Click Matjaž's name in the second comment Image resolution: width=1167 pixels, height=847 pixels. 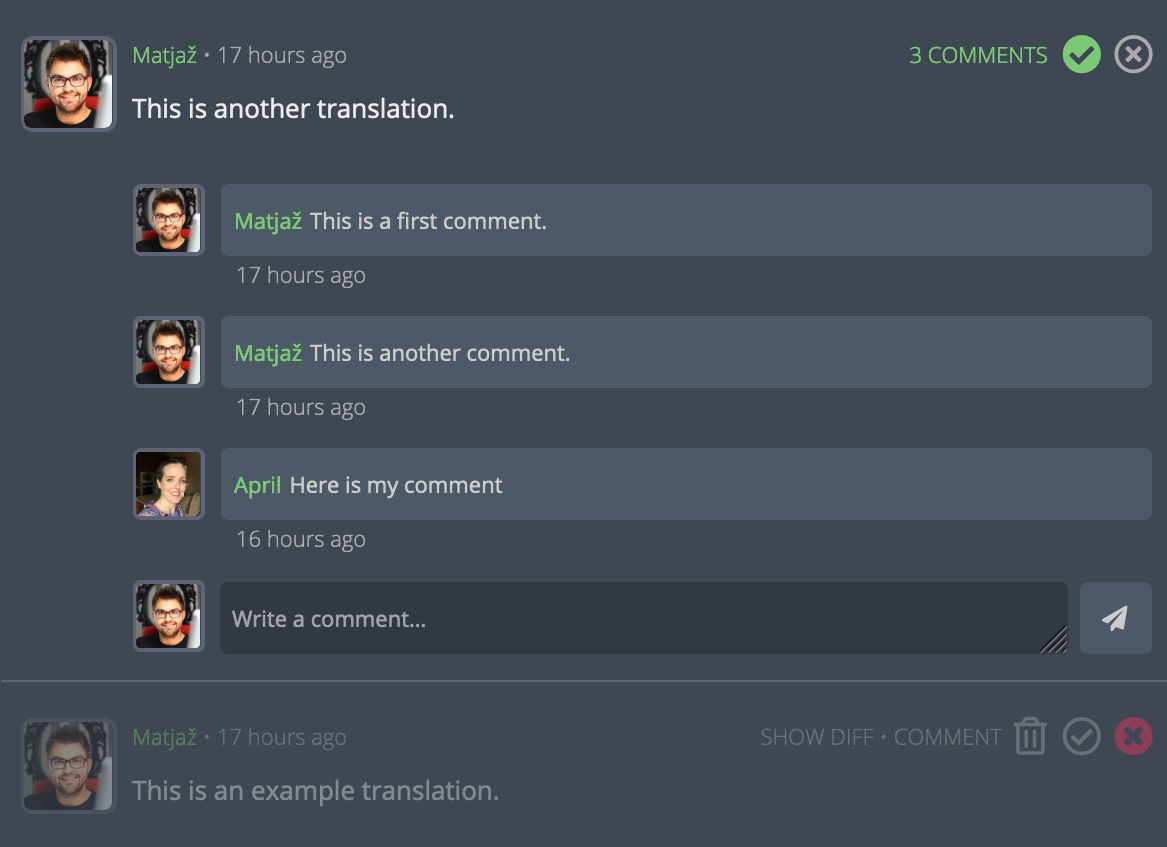point(268,354)
